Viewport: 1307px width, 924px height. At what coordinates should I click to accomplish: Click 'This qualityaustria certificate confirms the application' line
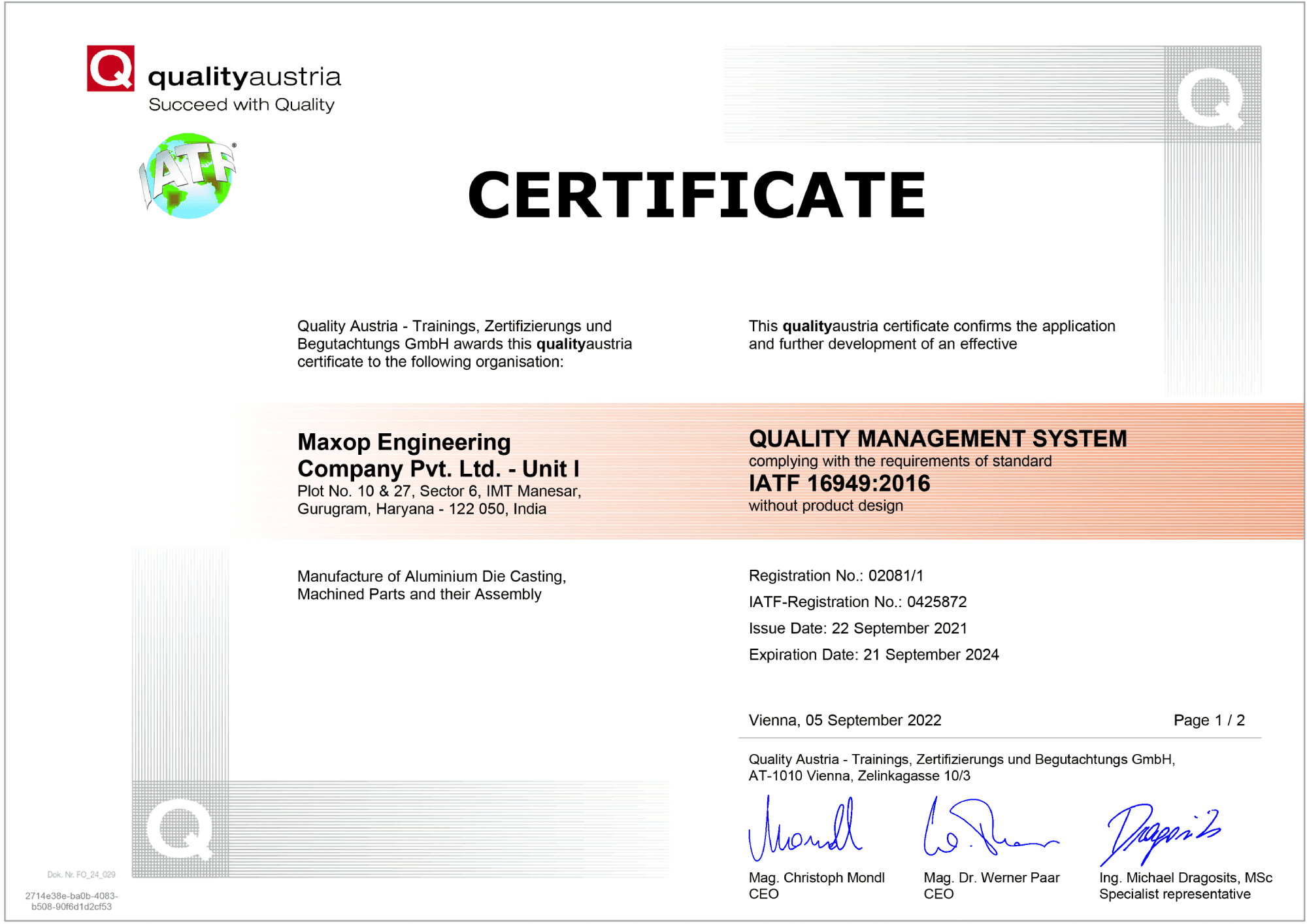click(x=932, y=326)
